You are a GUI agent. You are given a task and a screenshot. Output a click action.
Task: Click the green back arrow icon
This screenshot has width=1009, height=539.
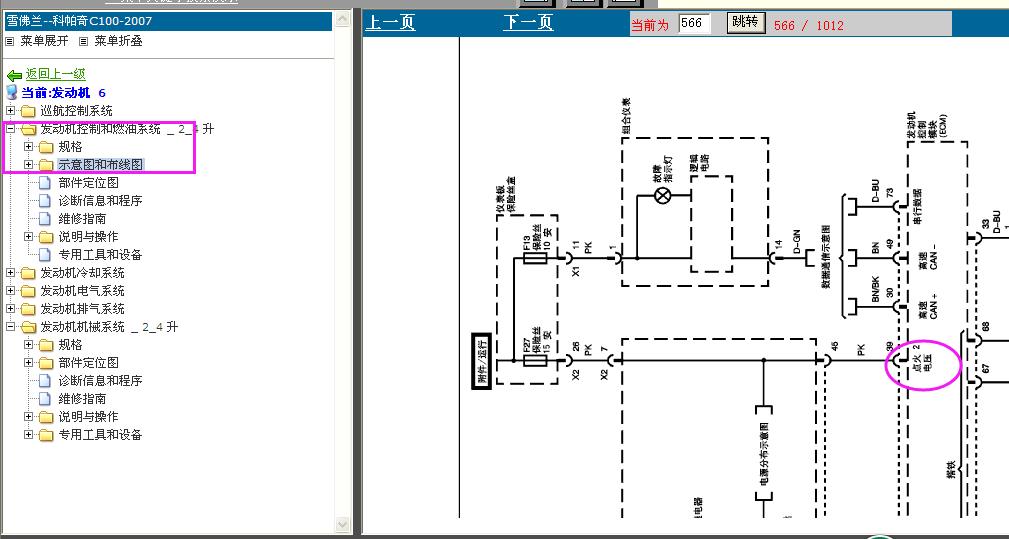[x=14, y=75]
